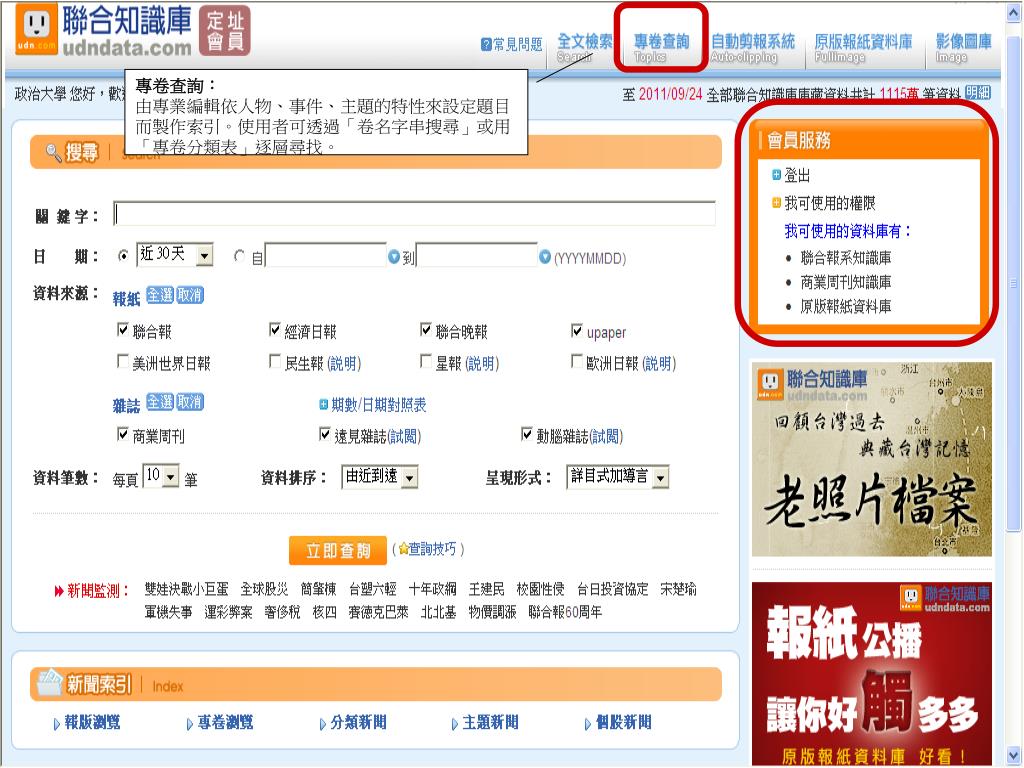1024x768 pixels.
Task: Uncheck the upaper checkbox
Action: coord(577,330)
